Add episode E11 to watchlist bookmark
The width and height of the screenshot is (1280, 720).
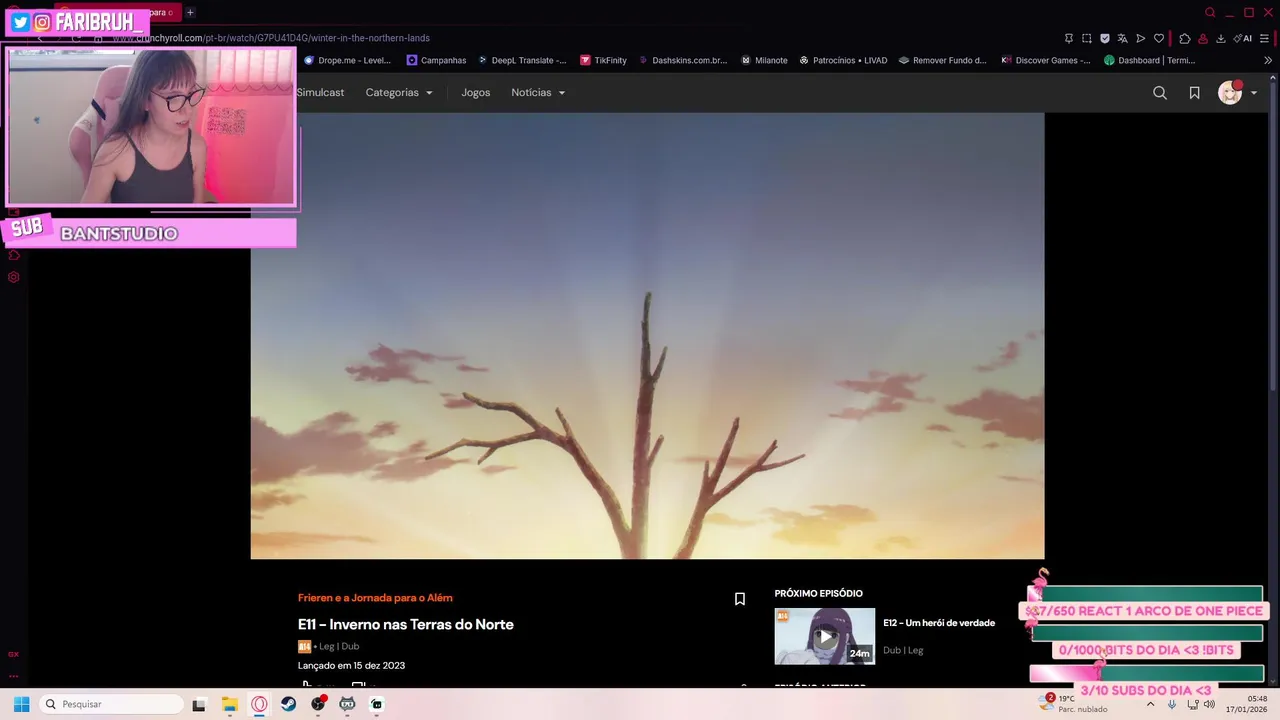click(740, 599)
